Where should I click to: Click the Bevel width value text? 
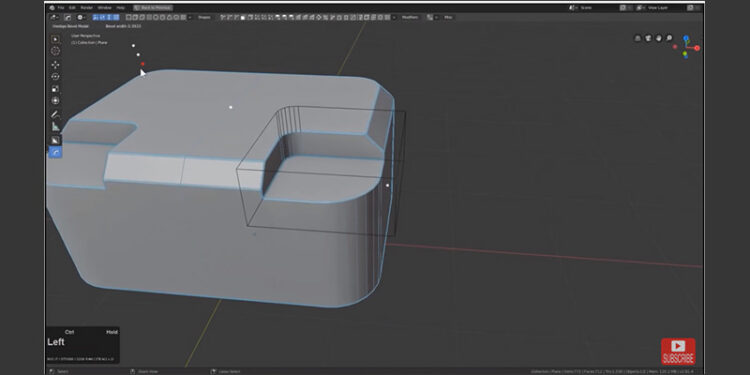click(x=123, y=26)
